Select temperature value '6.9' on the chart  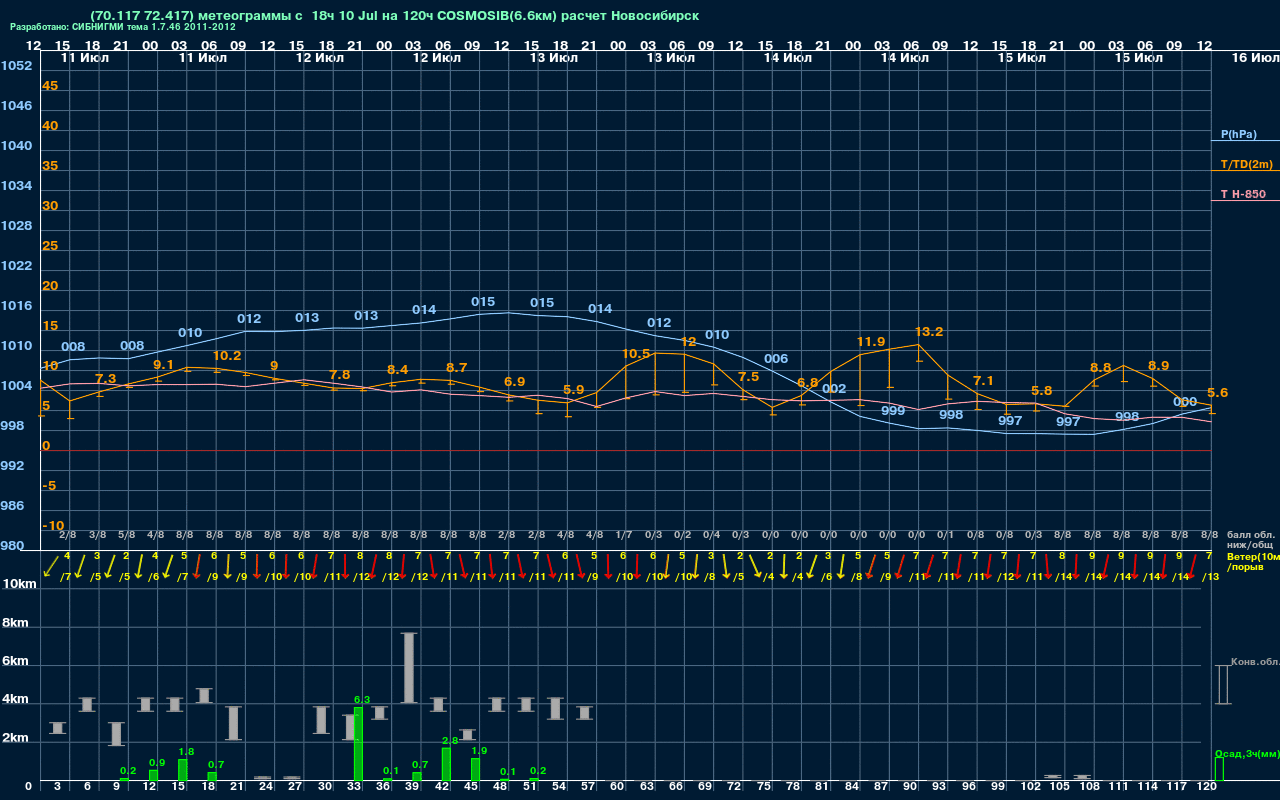[514, 382]
